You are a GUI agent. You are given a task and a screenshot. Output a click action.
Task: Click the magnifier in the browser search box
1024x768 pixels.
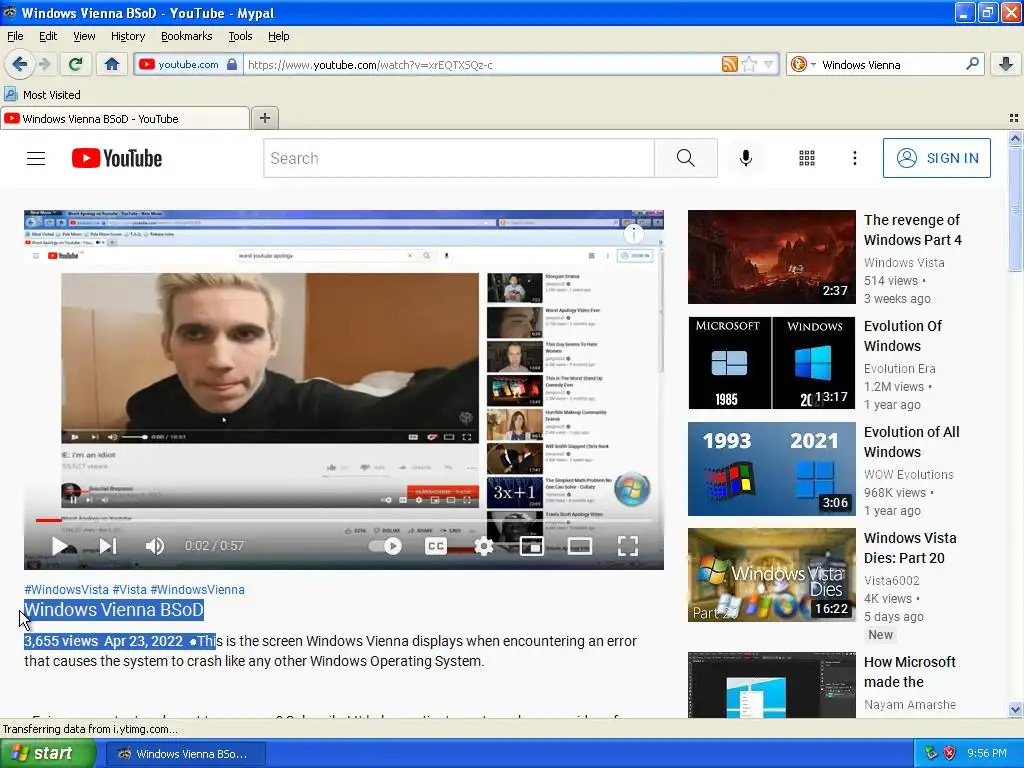(972, 64)
